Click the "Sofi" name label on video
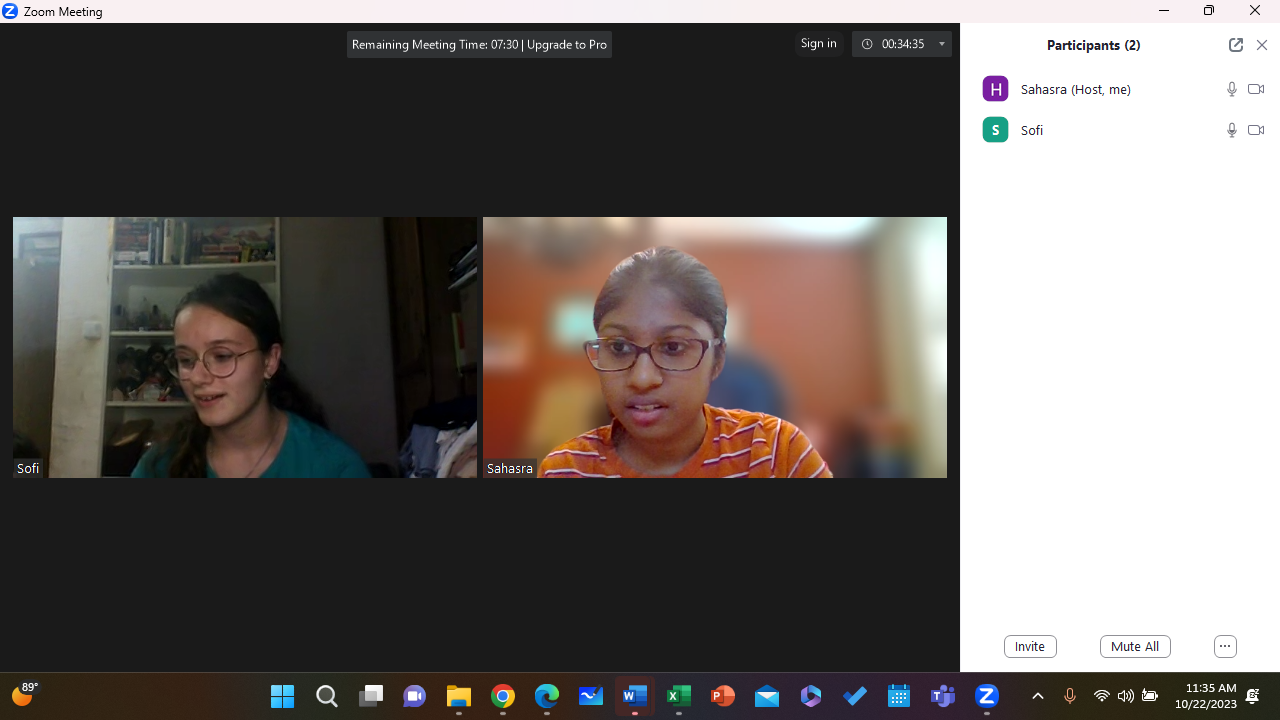The image size is (1280, 720). click(28, 468)
